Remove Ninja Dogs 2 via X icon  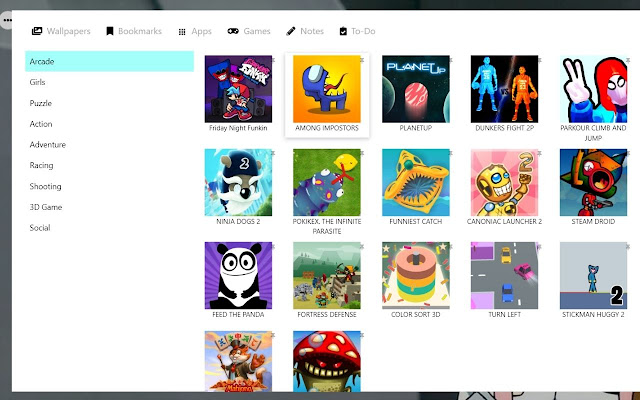(273, 153)
